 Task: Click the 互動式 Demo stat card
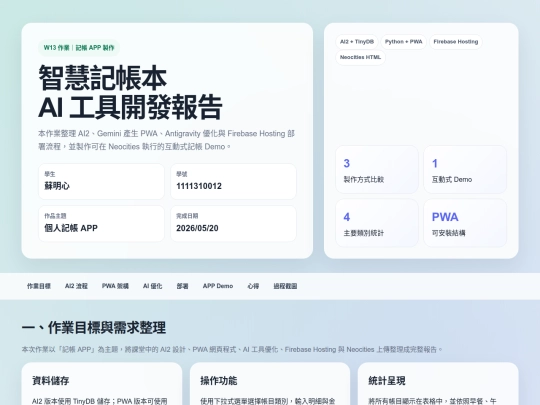click(465, 169)
